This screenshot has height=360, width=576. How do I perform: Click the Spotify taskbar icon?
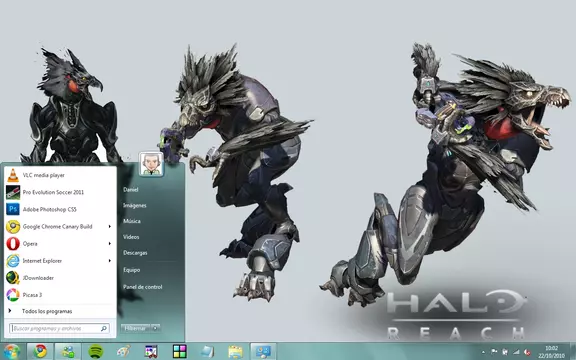[96, 352]
